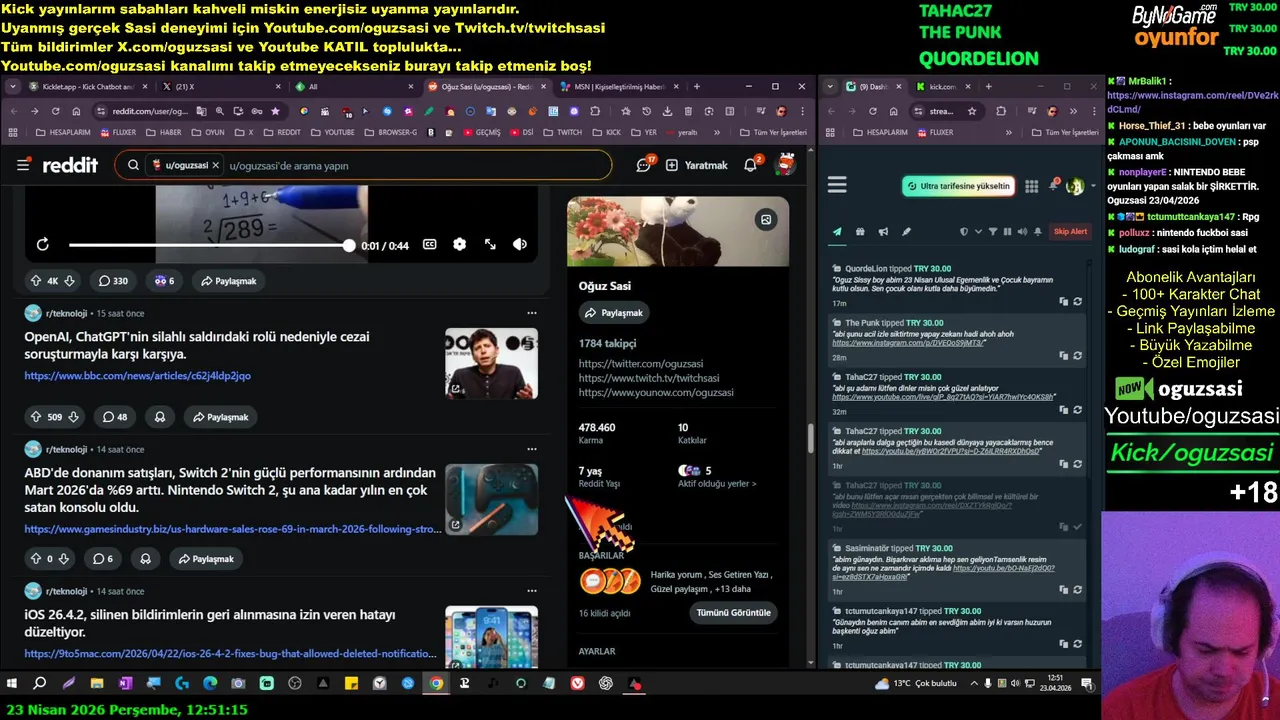The width and height of the screenshot is (1280, 720).
Task: Open the 9to5mac.com article link
Action: coord(230,653)
